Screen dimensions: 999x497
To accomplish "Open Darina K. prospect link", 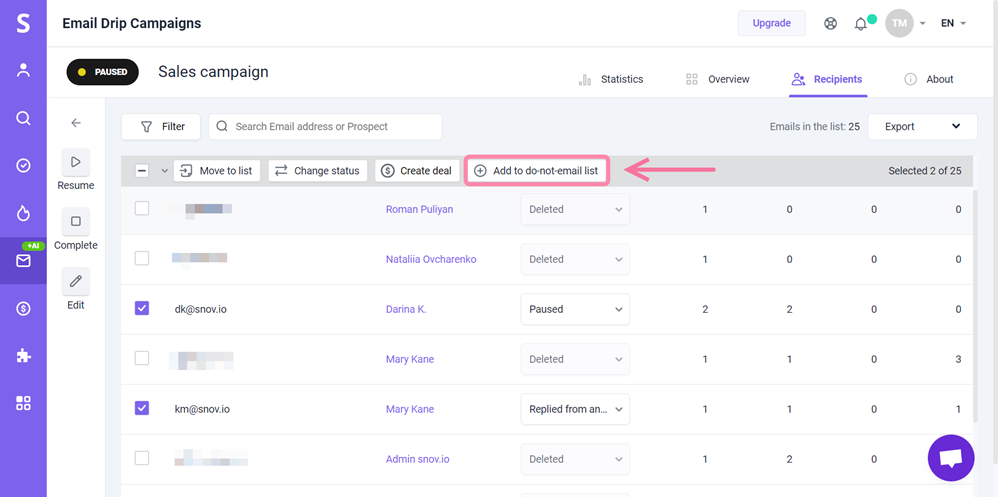I will [406, 309].
